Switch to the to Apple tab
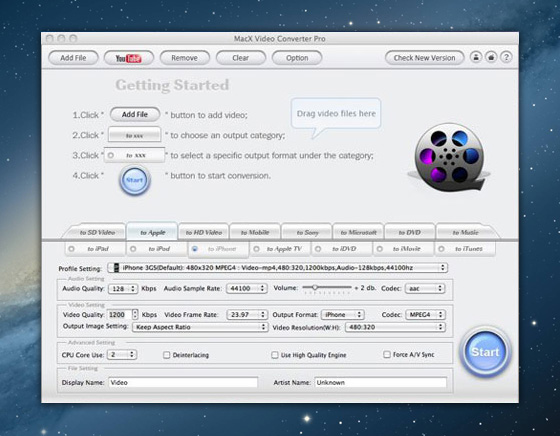 tap(152, 232)
